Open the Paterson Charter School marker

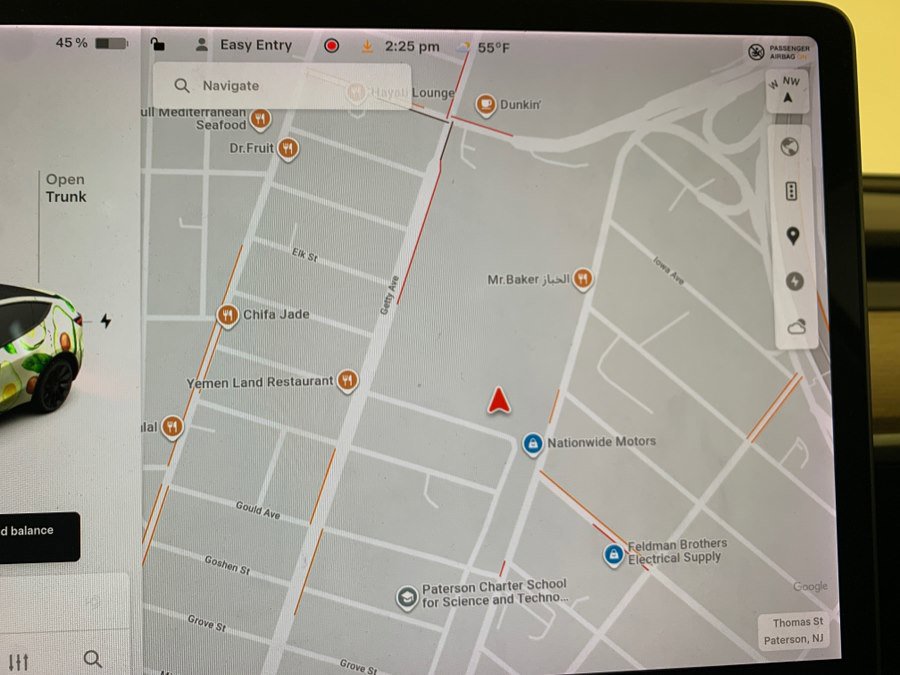pos(407,597)
